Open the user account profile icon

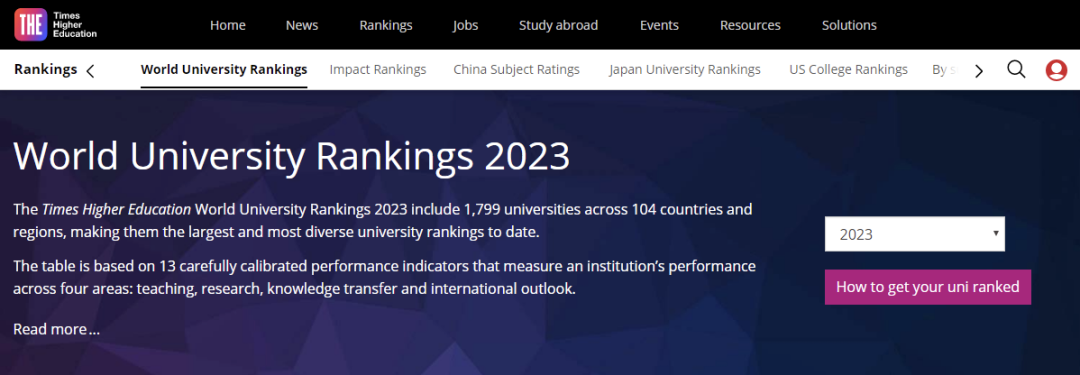pyautogui.click(x=1056, y=70)
